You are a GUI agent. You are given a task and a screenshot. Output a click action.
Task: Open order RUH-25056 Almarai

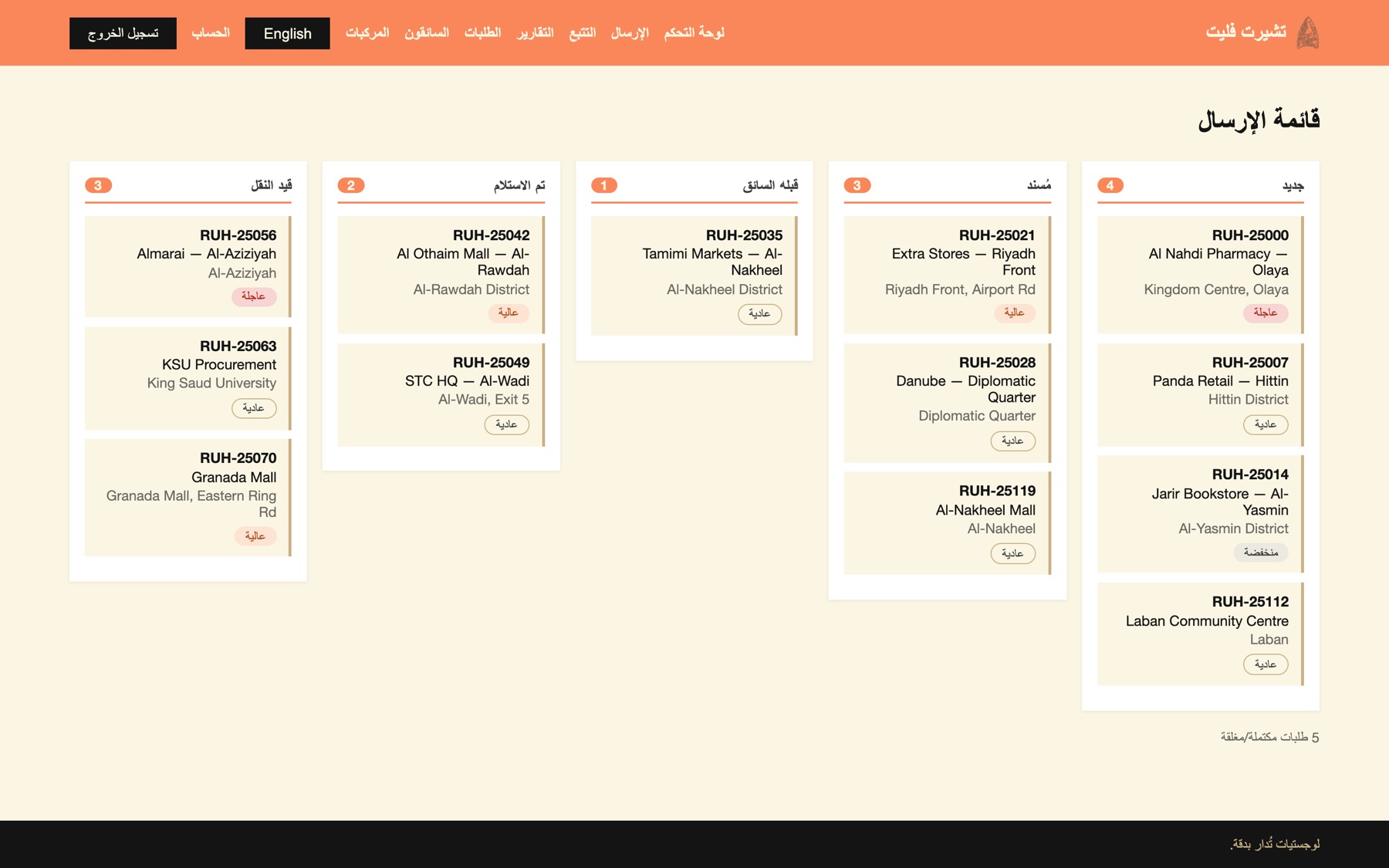click(188, 266)
